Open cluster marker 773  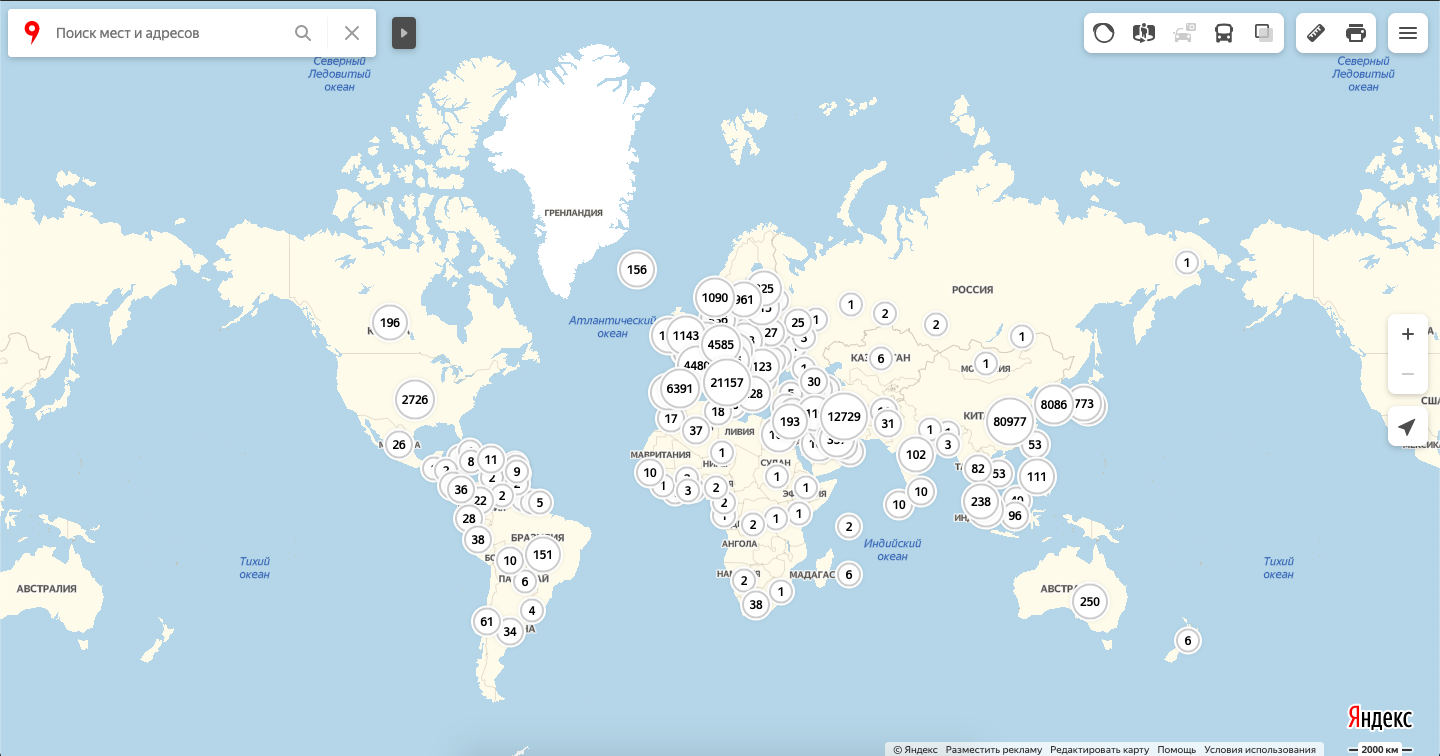[x=1085, y=405]
